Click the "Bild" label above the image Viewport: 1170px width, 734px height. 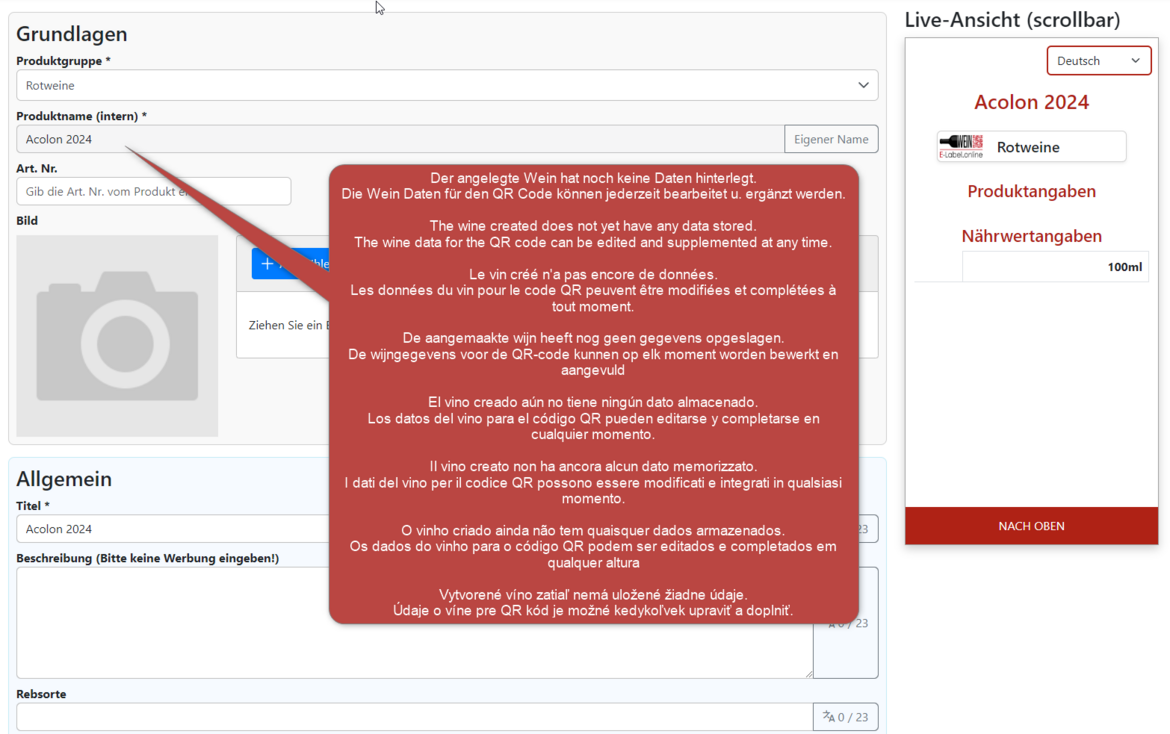[27, 221]
